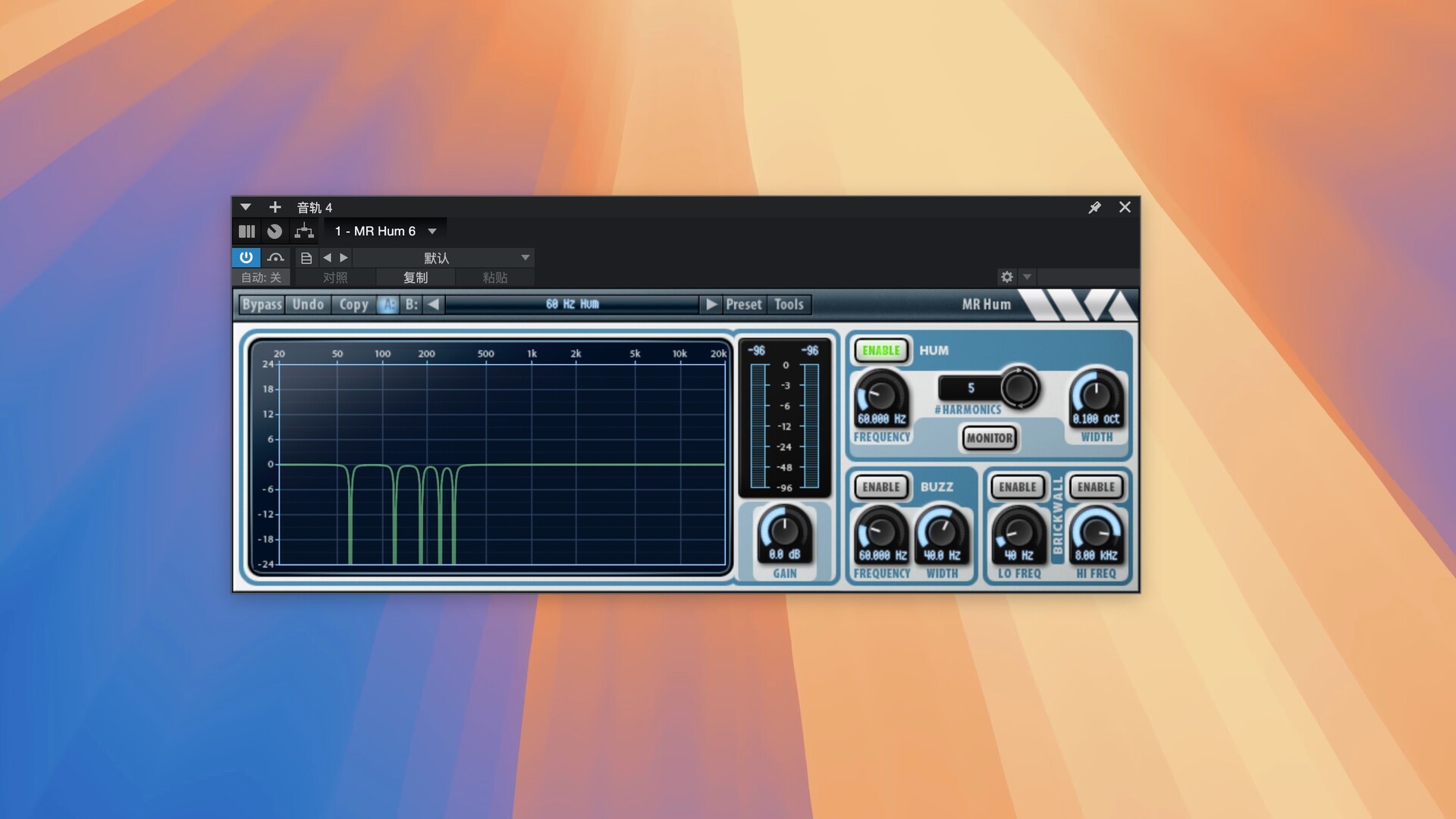Select setup A
This screenshot has width=1456, height=819.
click(x=388, y=304)
